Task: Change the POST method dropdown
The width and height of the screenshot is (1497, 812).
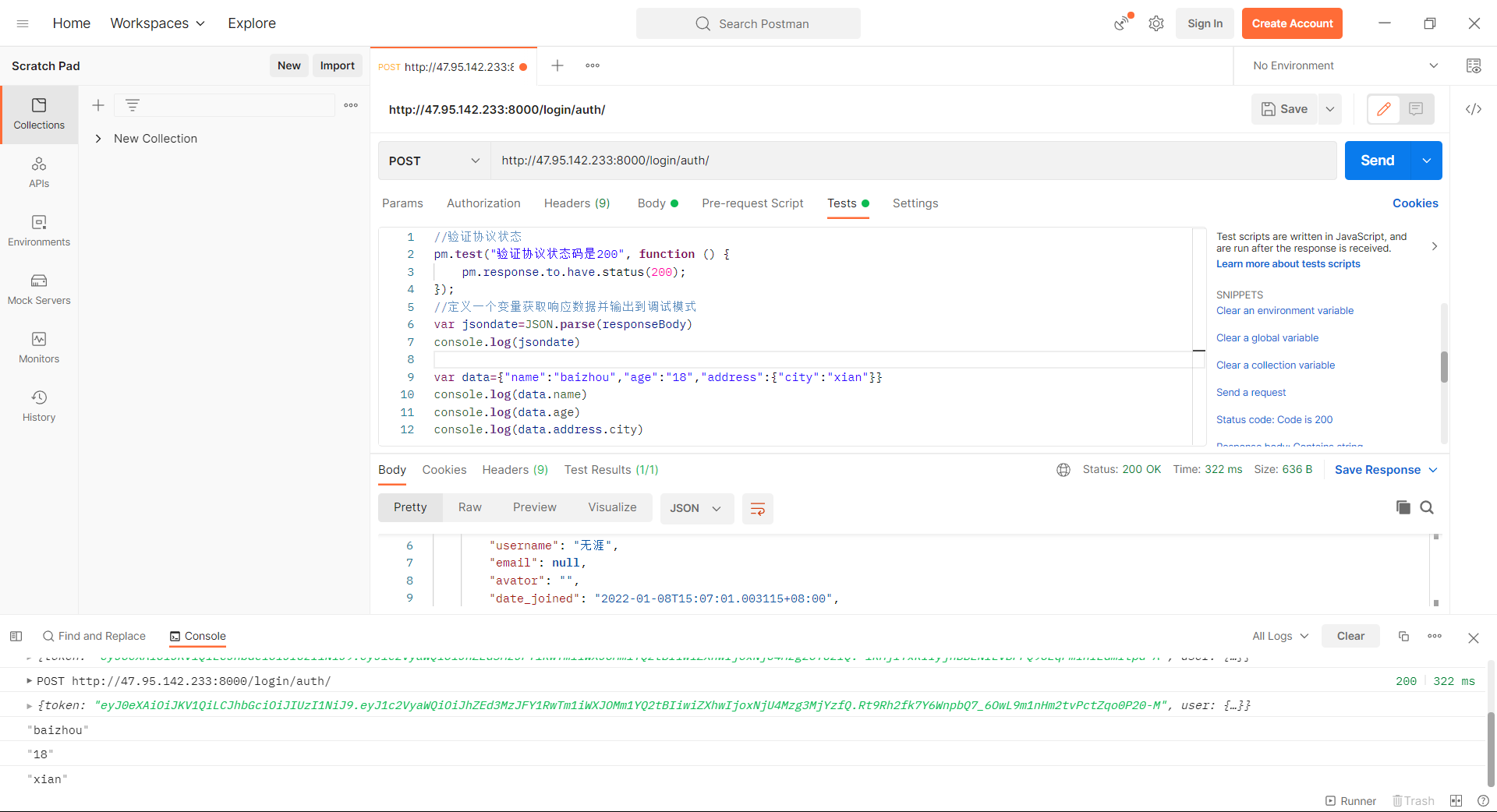Action: tap(434, 161)
